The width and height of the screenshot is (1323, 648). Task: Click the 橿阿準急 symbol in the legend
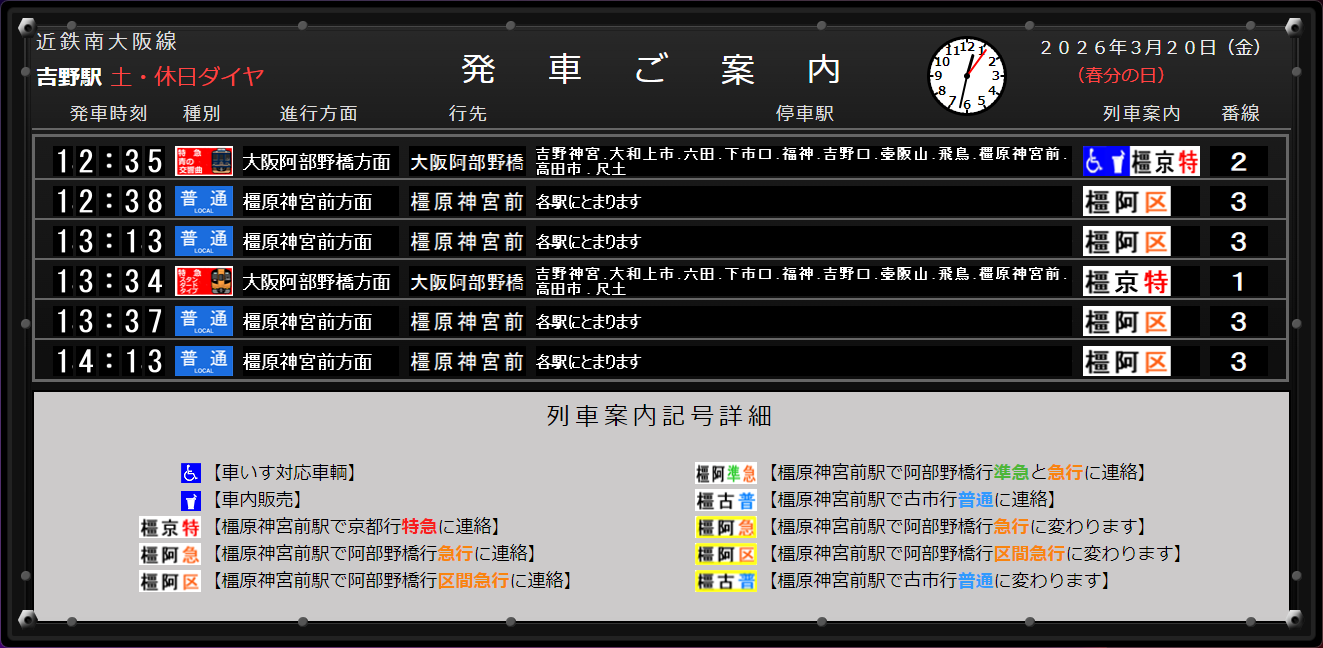(726, 473)
